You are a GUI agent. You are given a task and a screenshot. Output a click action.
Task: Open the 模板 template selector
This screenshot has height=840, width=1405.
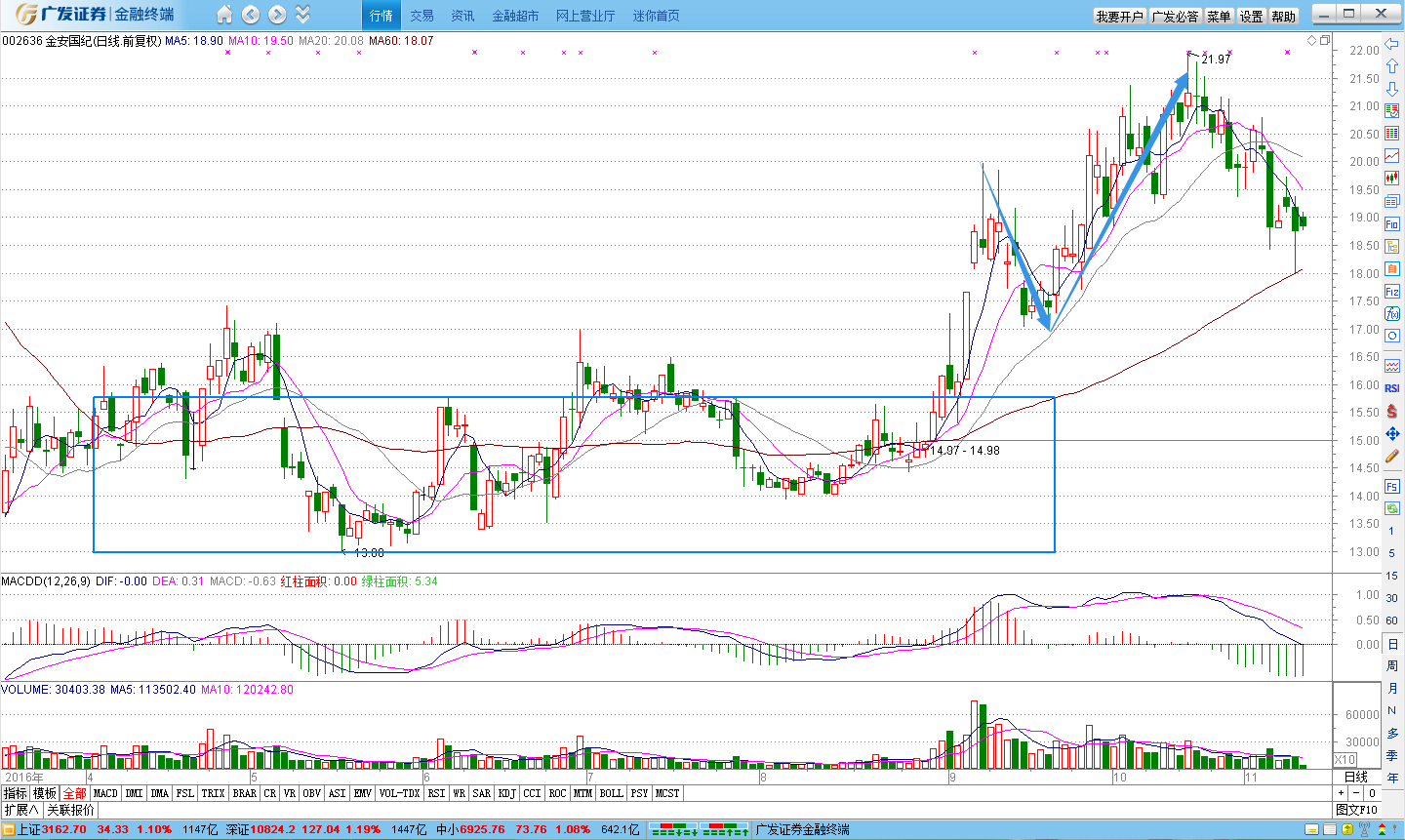coord(45,793)
